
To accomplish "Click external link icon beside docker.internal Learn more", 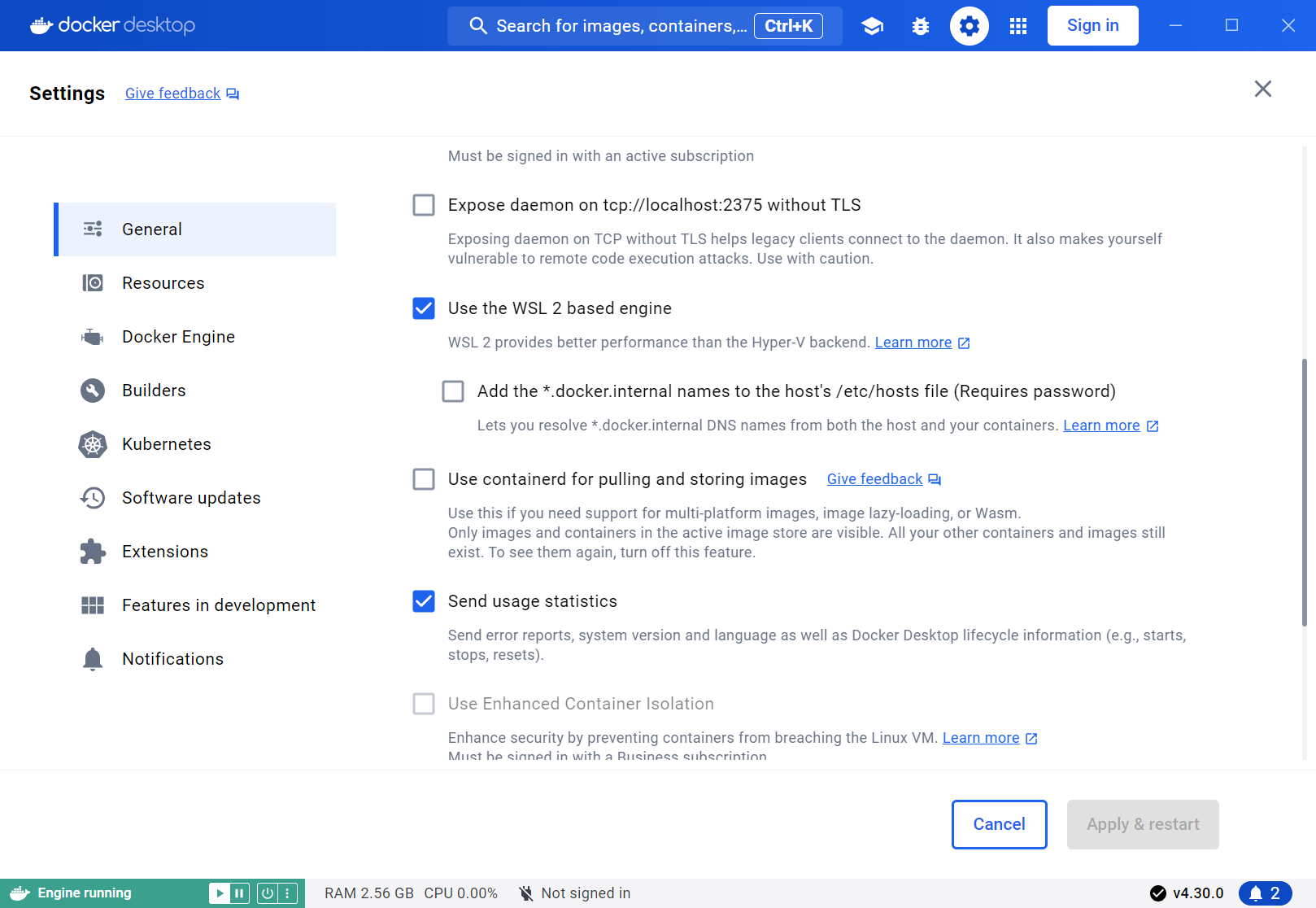I will (x=1153, y=426).
